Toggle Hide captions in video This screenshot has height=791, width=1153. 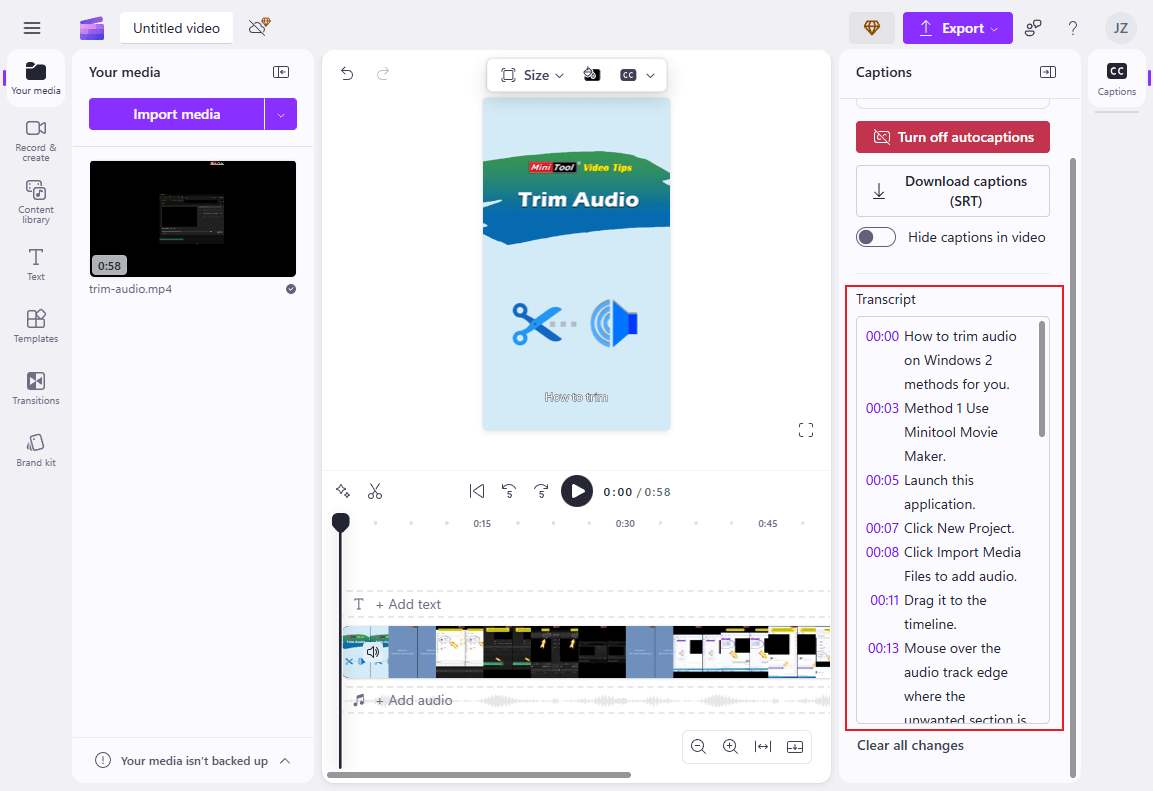876,237
